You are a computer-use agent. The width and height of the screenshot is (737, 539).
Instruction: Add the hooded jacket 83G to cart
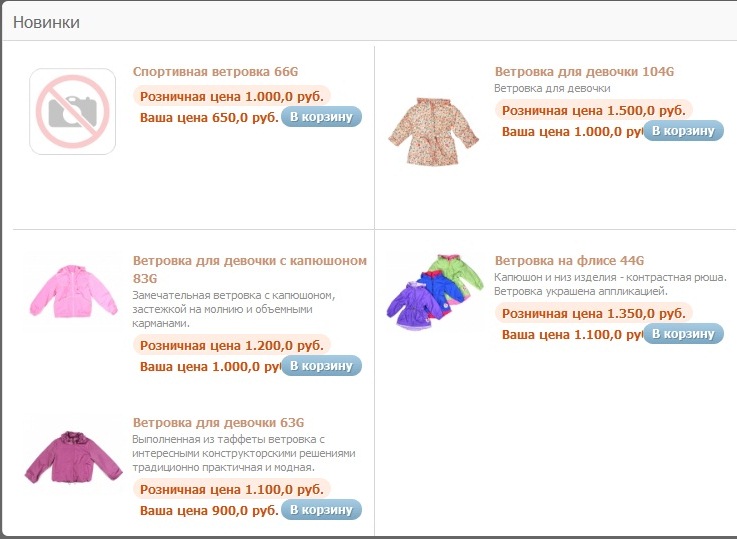(x=321, y=366)
